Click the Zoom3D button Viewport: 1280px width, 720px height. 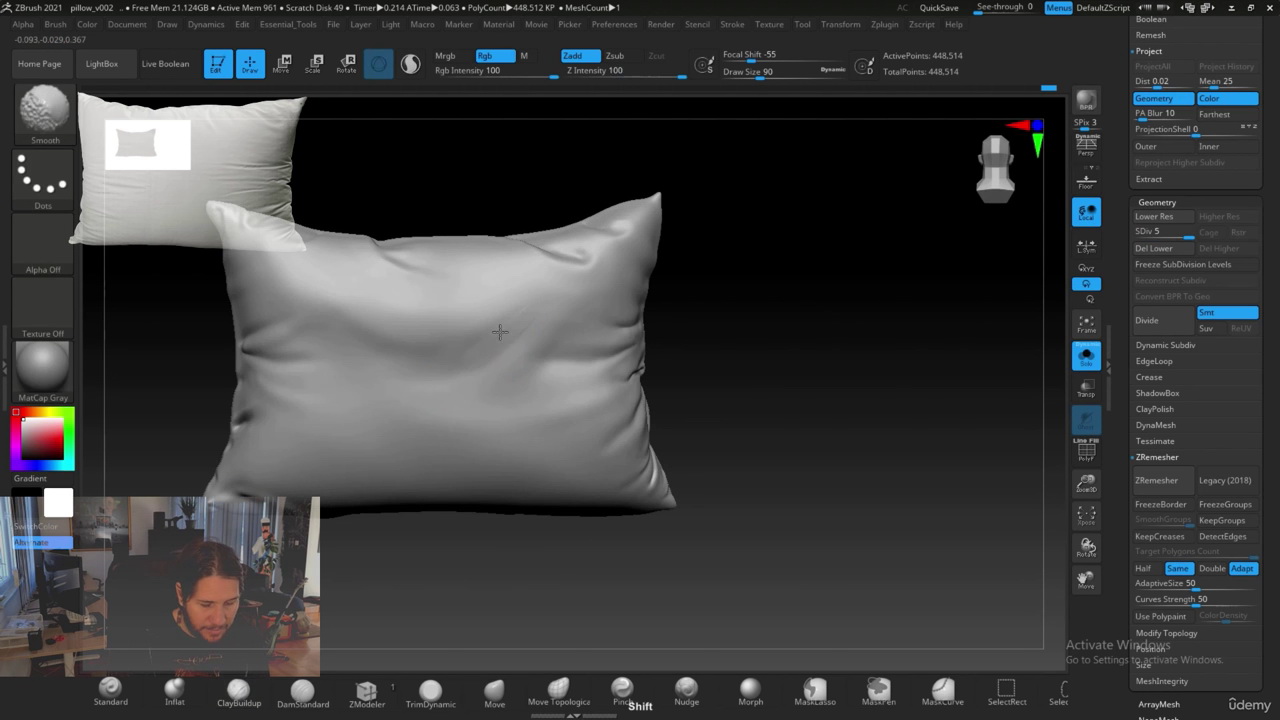tap(1086, 484)
